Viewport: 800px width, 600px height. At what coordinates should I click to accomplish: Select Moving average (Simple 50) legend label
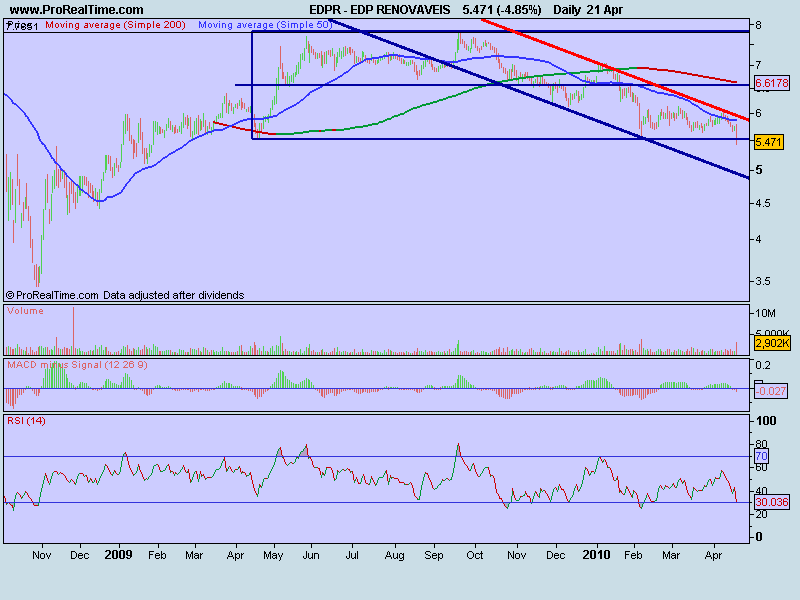pyautogui.click(x=265, y=24)
